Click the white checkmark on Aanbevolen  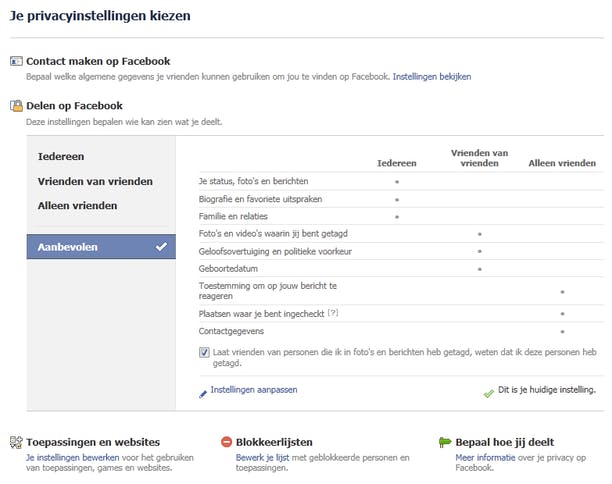tap(161, 246)
